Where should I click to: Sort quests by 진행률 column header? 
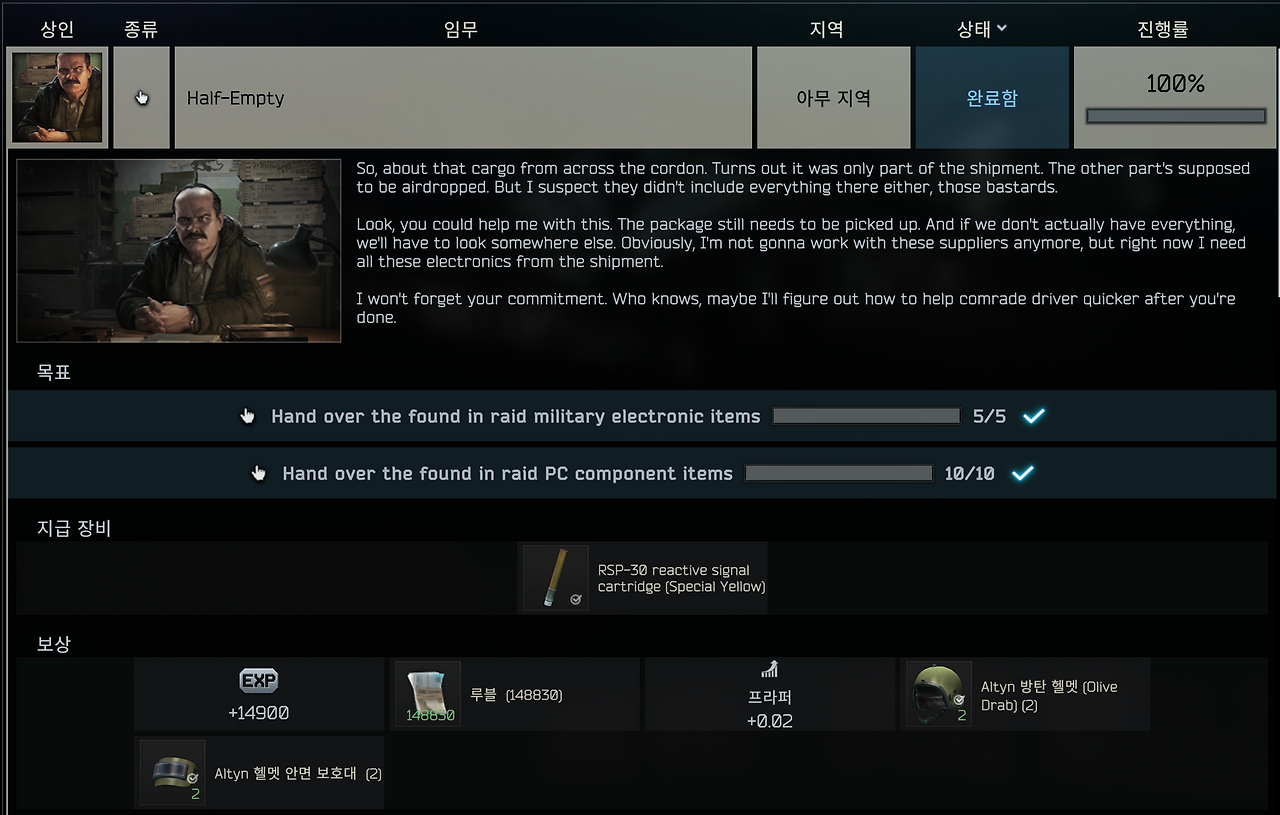pos(1163,29)
